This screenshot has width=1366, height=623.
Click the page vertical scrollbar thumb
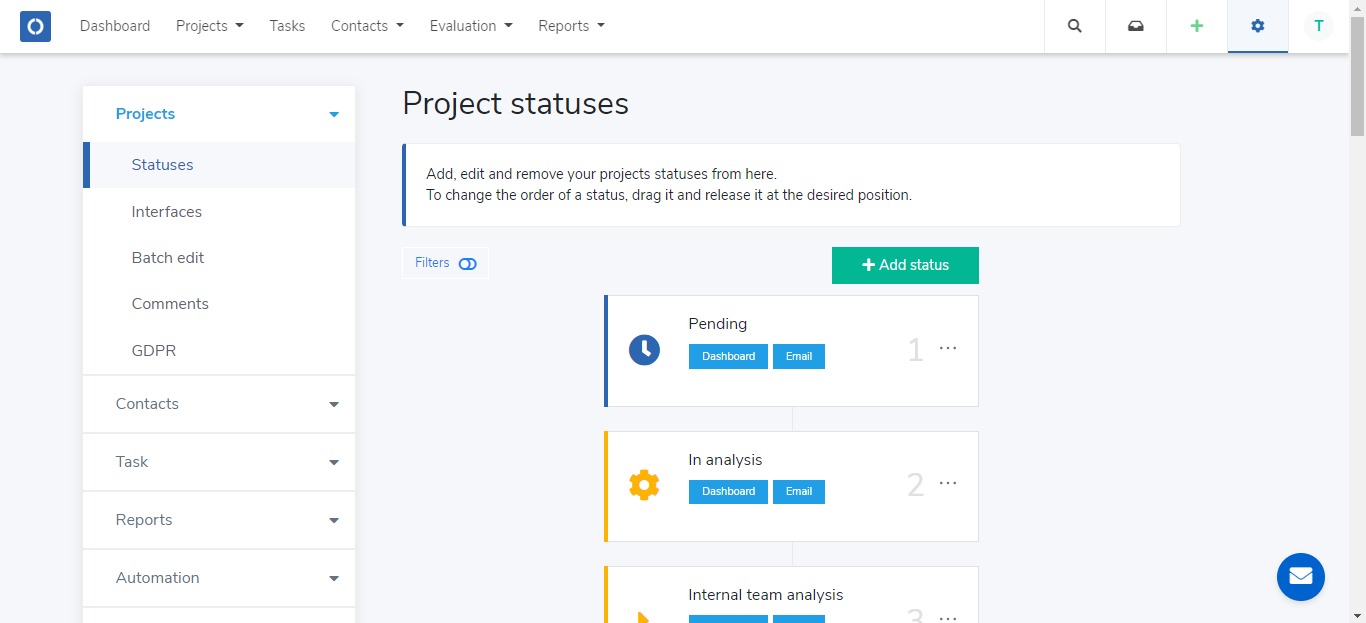1358,75
